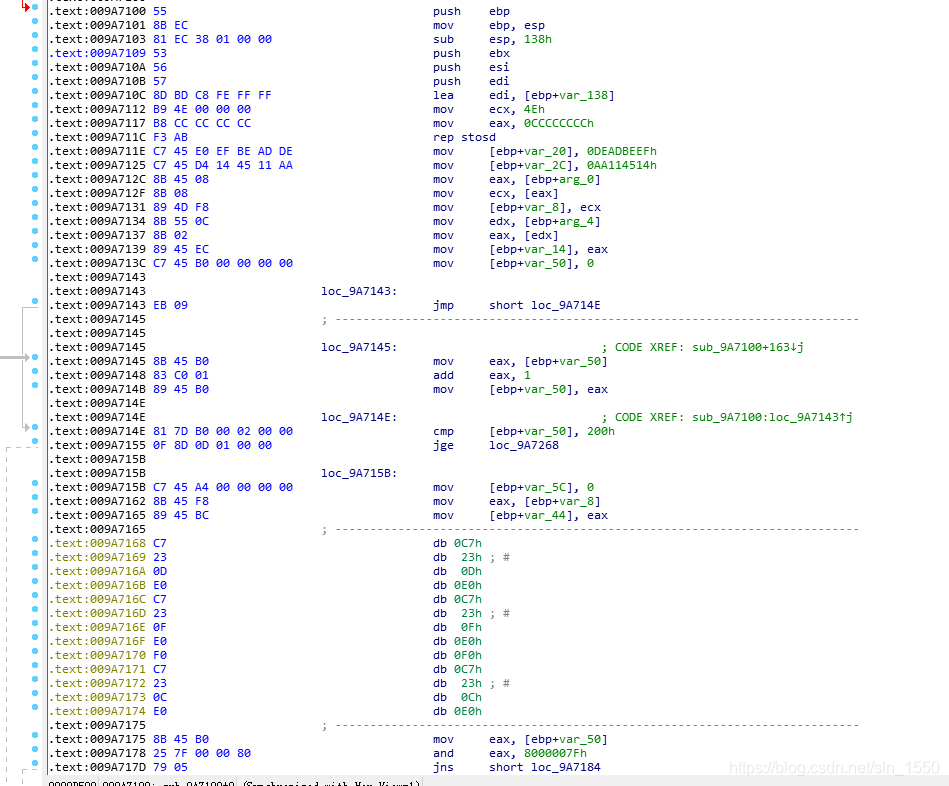Click the 200h comparison value
This screenshot has height=786, width=949.
pos(600,431)
